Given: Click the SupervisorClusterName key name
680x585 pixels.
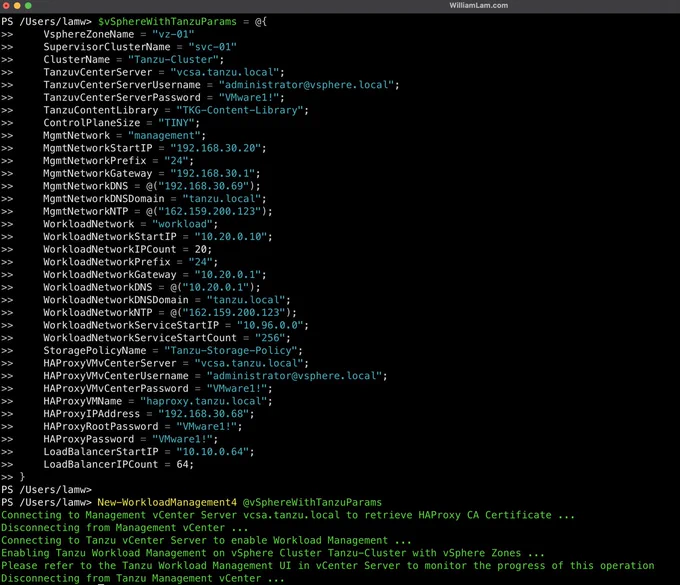Looking at the screenshot, I should click(x=107, y=47).
